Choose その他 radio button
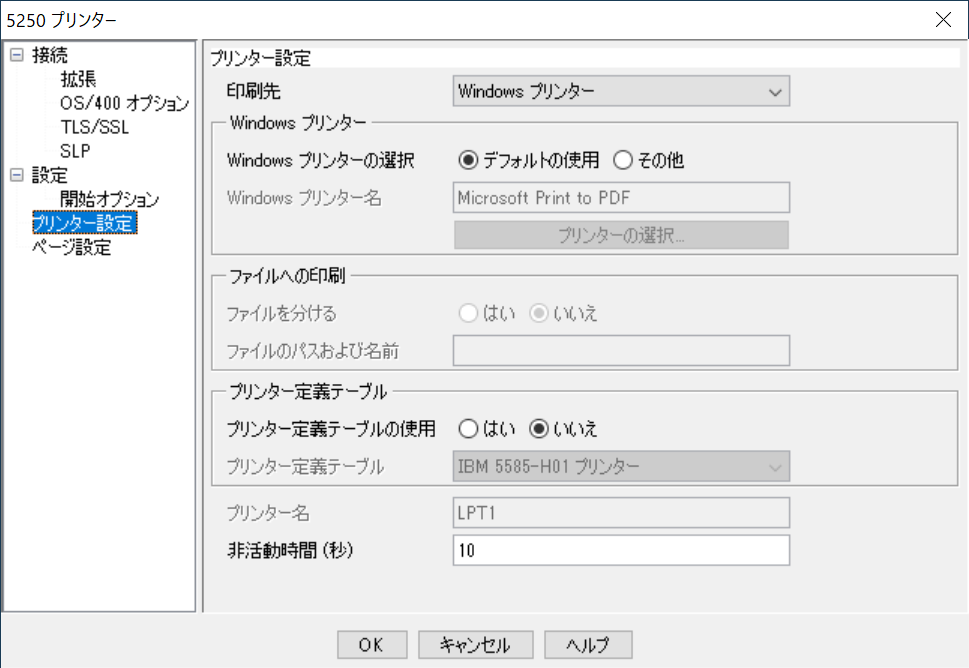This screenshot has width=969, height=668. pyautogui.click(x=648, y=161)
